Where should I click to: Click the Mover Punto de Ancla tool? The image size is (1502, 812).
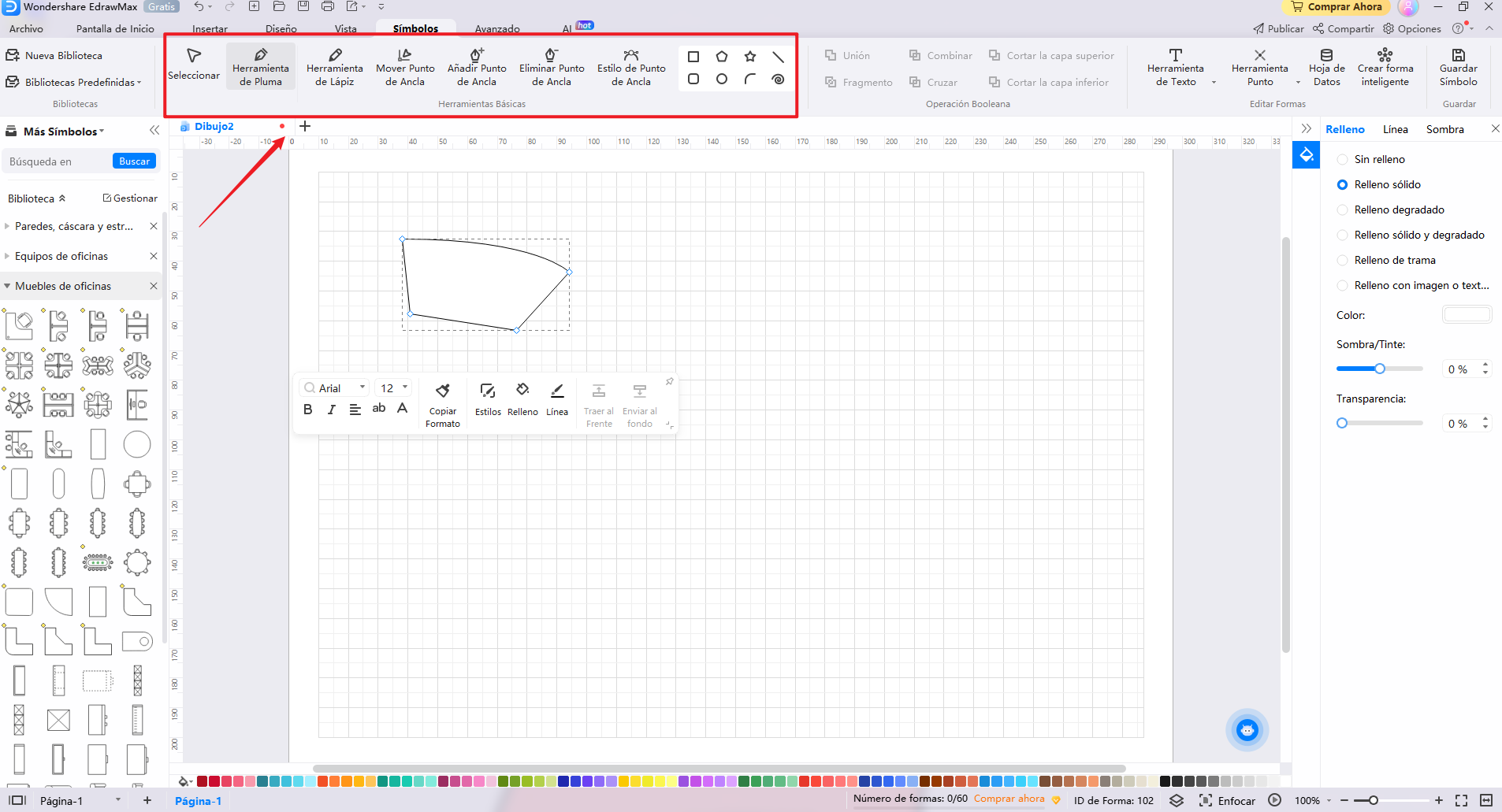pyautogui.click(x=405, y=66)
